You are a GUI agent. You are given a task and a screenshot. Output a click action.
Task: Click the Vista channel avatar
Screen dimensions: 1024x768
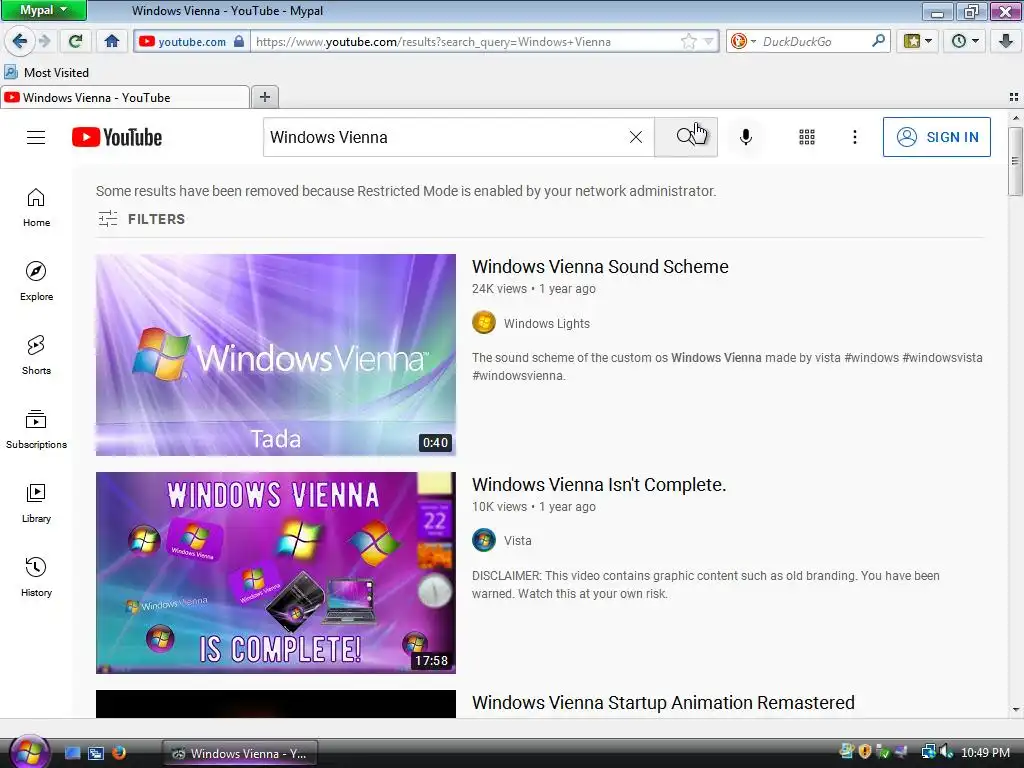[x=484, y=540]
